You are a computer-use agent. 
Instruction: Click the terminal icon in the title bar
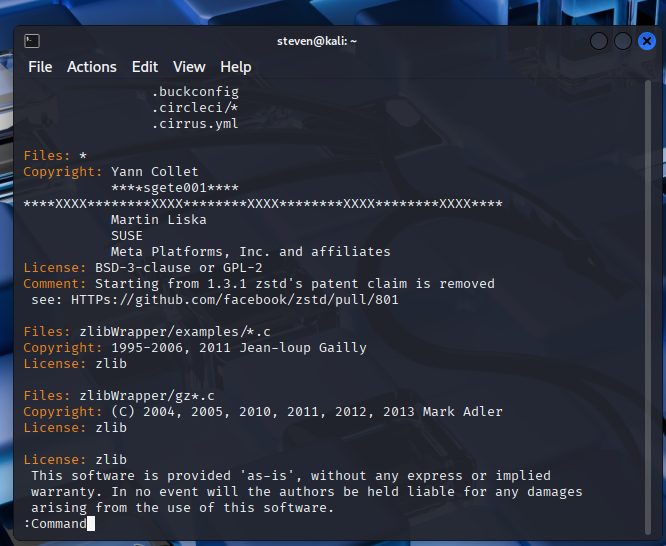[x=32, y=41]
